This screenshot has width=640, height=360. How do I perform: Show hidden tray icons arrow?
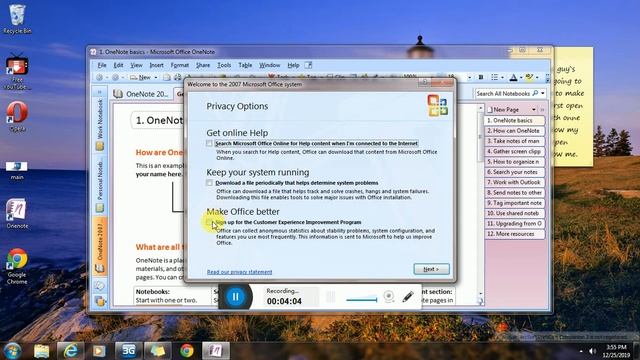point(581,351)
